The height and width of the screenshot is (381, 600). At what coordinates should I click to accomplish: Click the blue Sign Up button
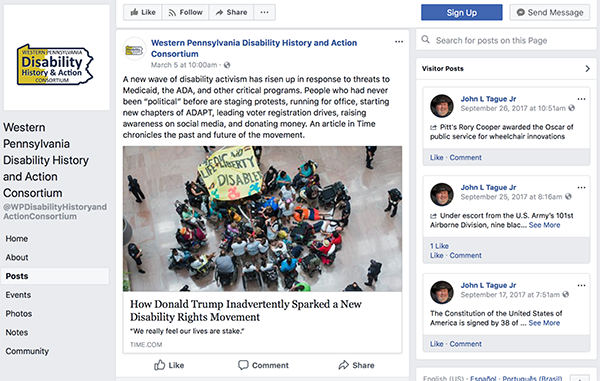pos(461,13)
